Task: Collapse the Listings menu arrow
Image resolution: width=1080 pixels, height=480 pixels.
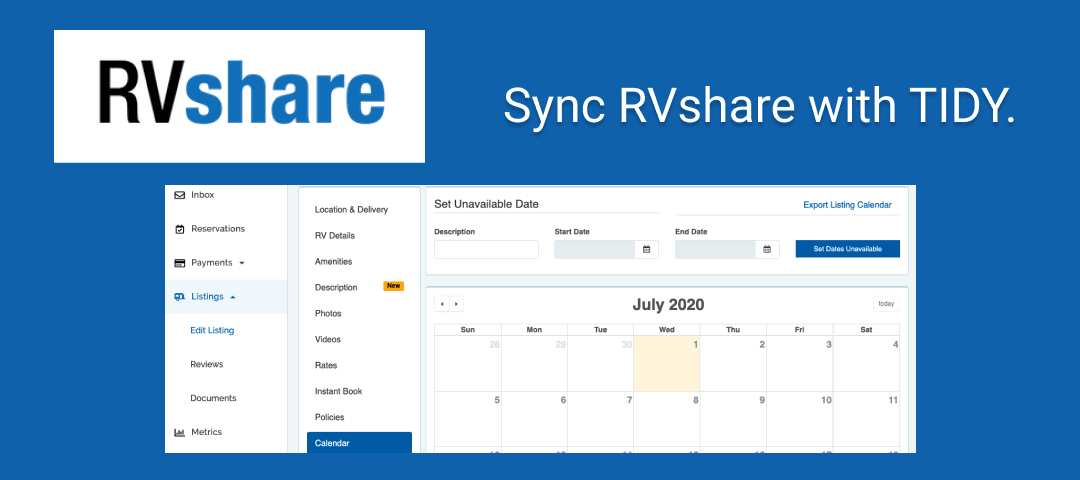Action: (x=233, y=297)
